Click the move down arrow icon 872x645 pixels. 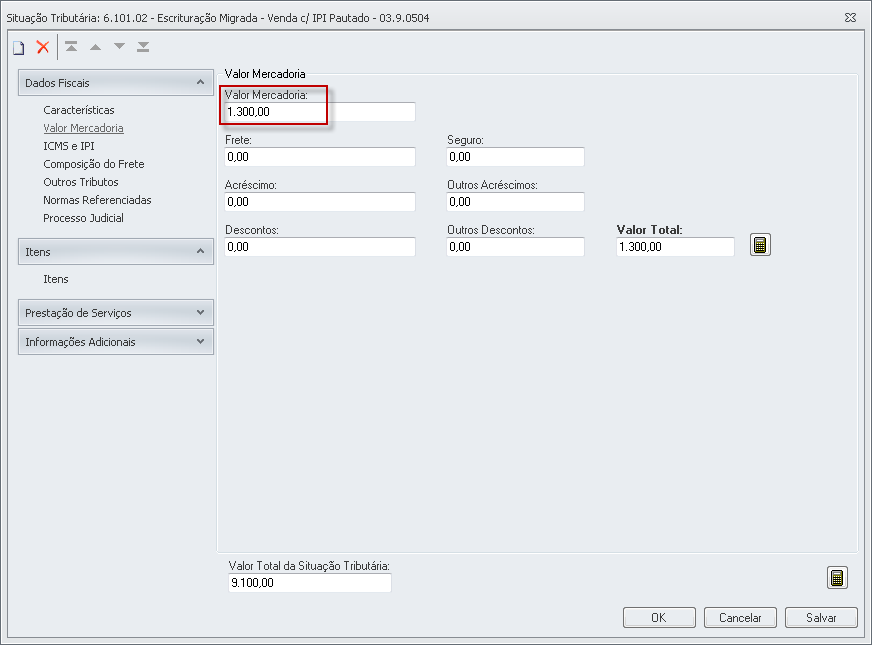[119, 47]
